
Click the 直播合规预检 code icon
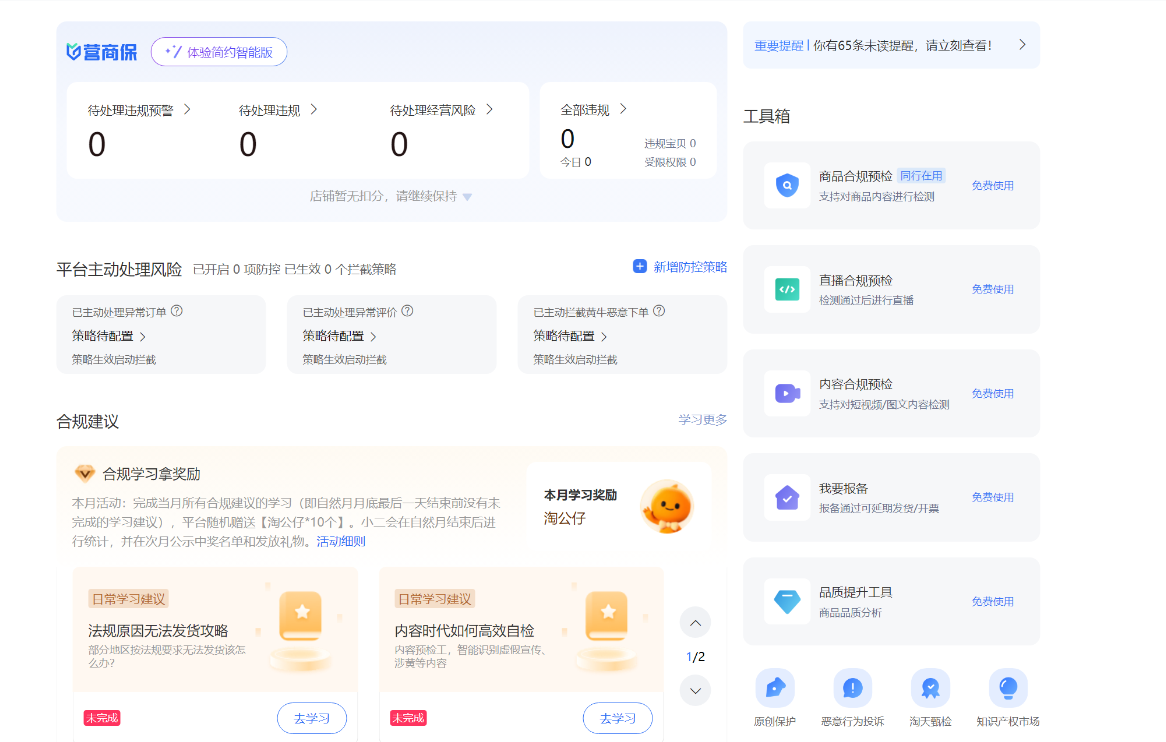click(x=787, y=290)
